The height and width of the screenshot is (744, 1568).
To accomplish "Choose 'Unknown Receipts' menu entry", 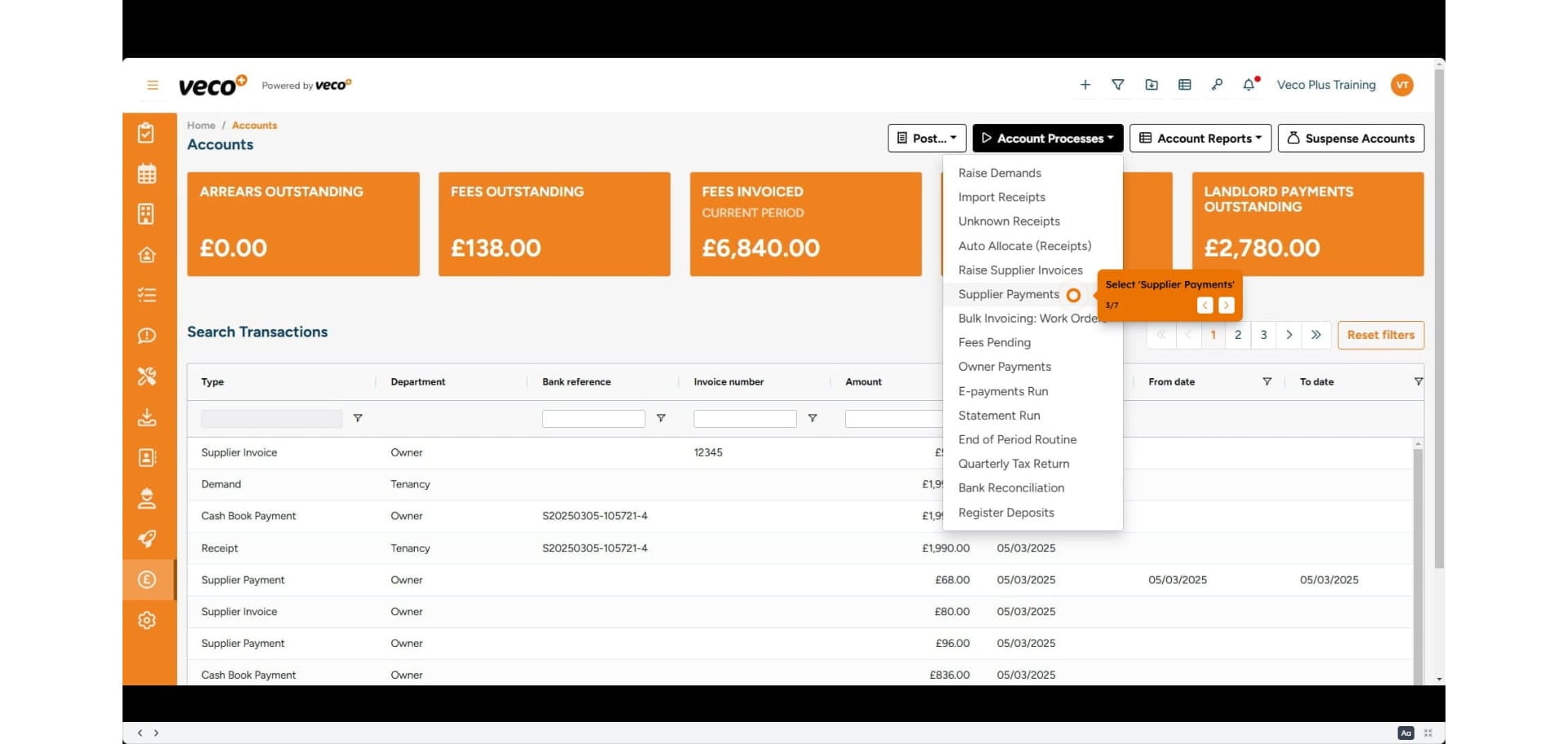I will tap(1032, 221).
